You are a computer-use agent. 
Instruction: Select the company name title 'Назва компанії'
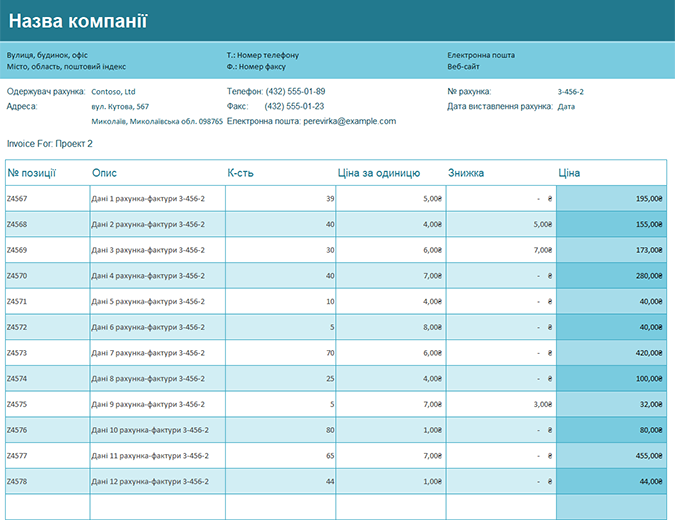click(x=78, y=21)
